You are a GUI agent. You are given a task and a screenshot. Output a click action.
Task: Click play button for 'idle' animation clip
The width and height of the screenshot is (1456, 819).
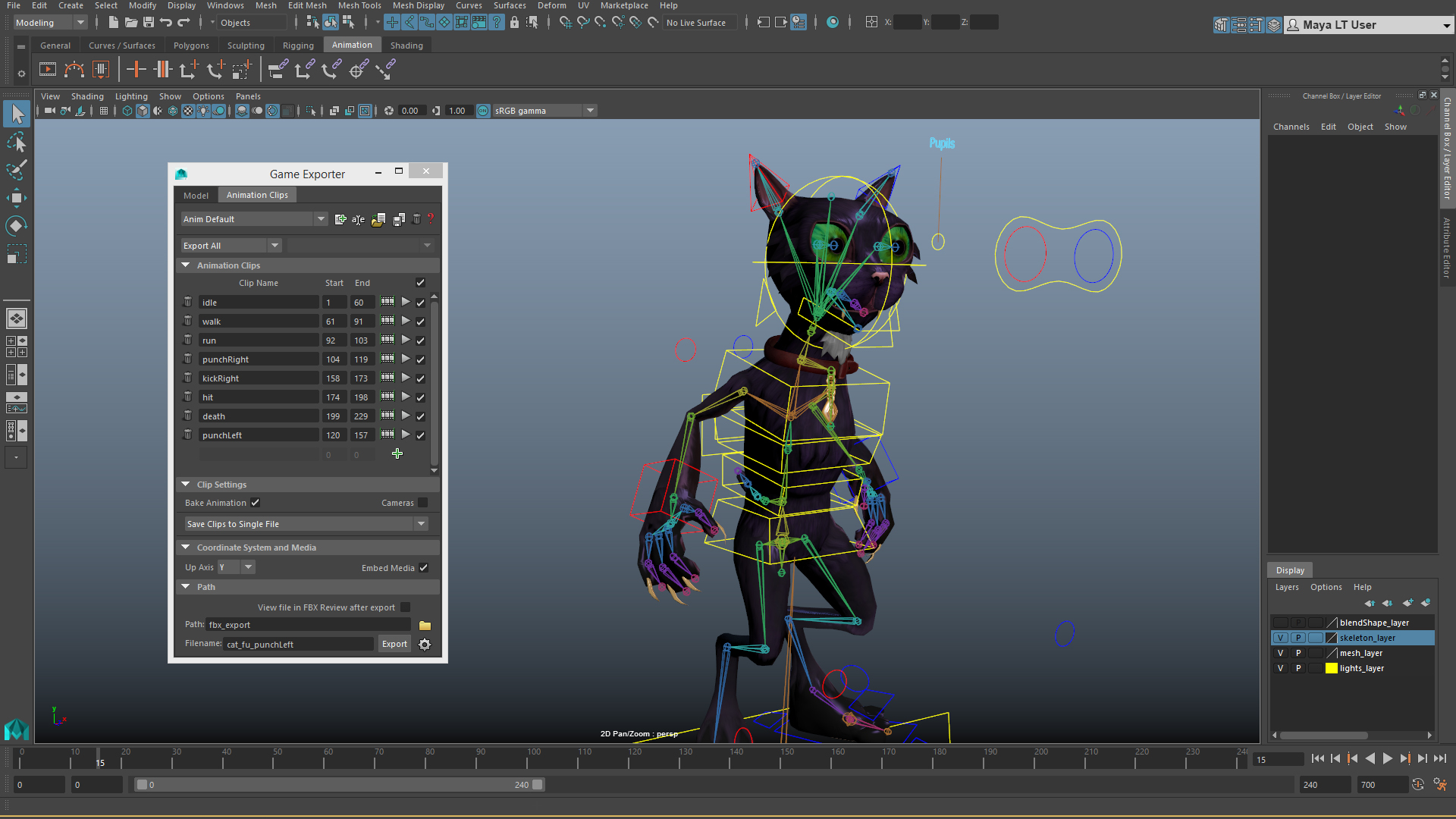click(405, 302)
